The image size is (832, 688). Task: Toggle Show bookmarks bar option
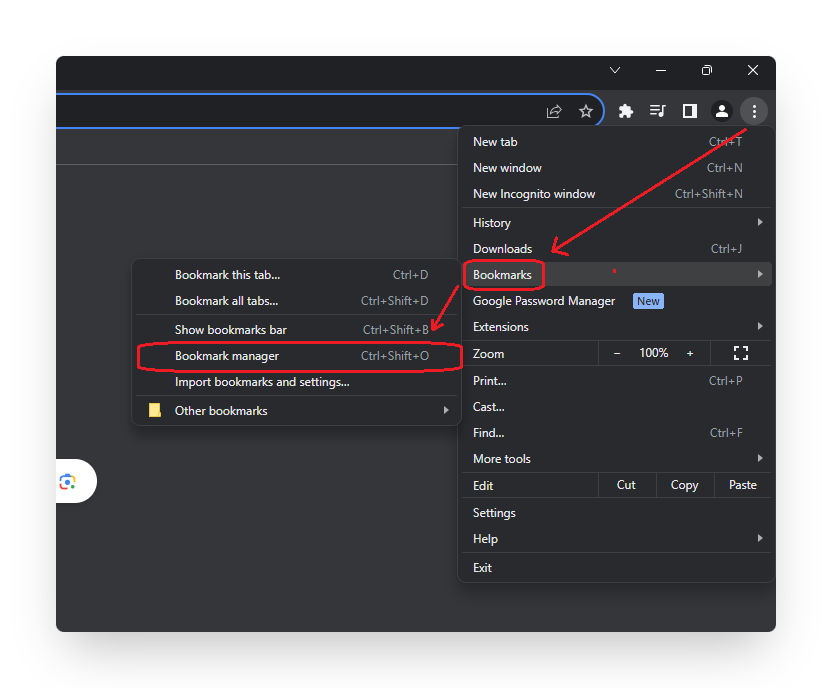231,330
